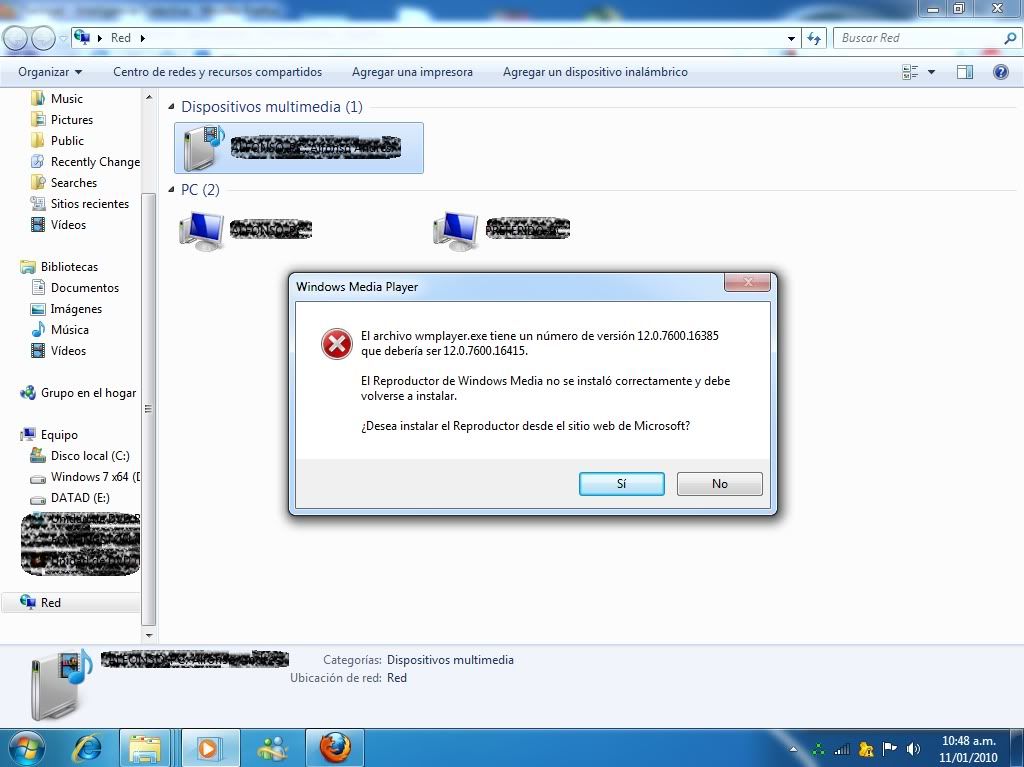Click the Windows Explorer taskbar button
The image size is (1024, 767).
coord(144,748)
